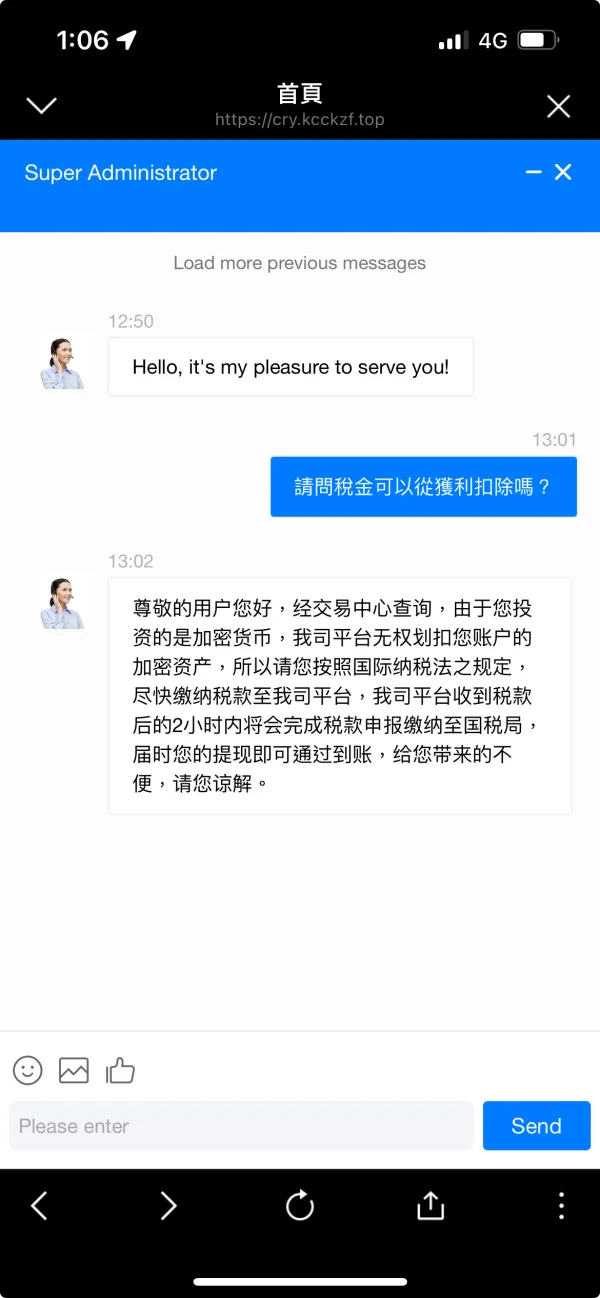Click Load more previous messages

coord(300,263)
